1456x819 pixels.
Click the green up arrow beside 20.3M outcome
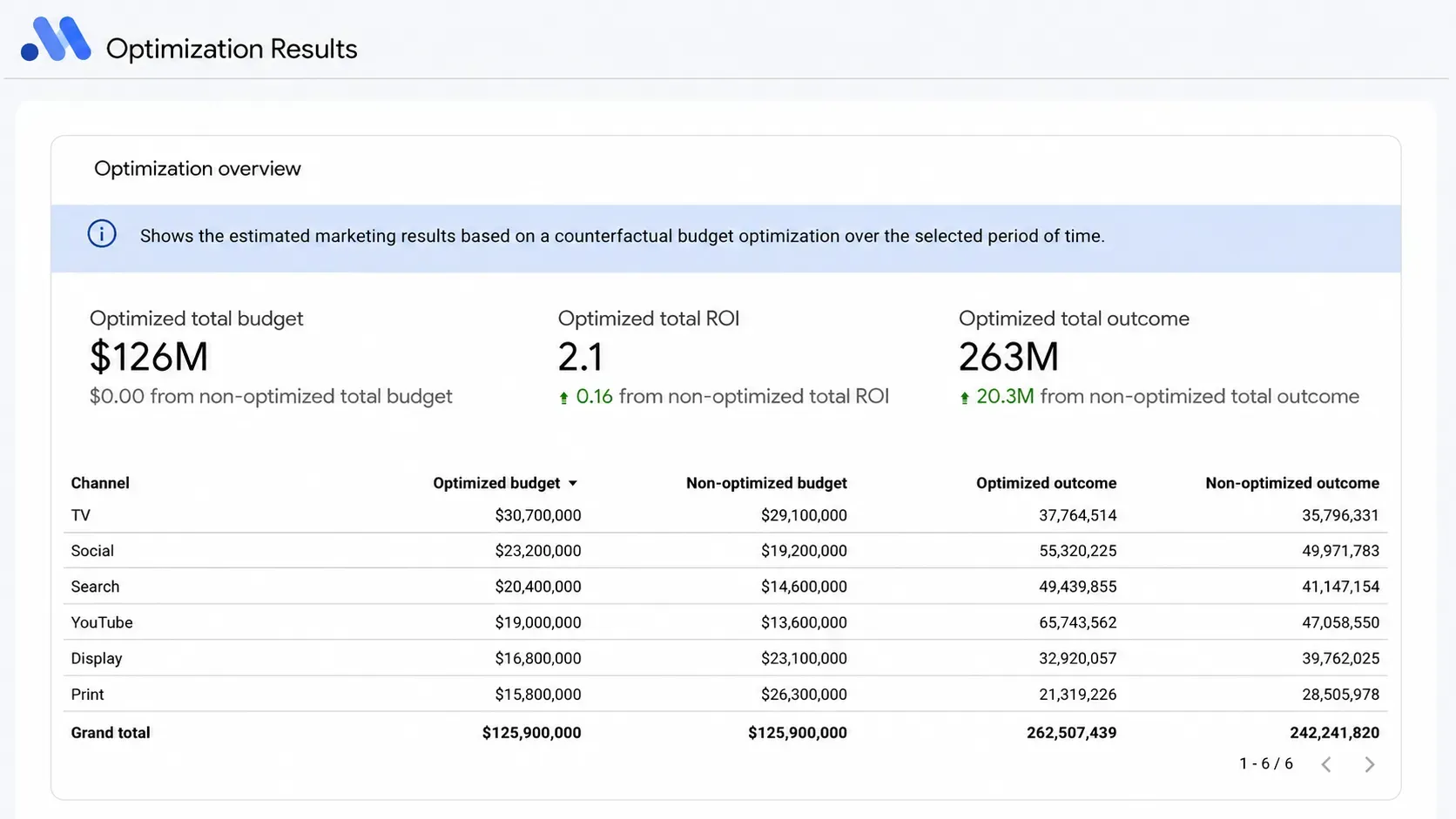pyautogui.click(x=964, y=398)
